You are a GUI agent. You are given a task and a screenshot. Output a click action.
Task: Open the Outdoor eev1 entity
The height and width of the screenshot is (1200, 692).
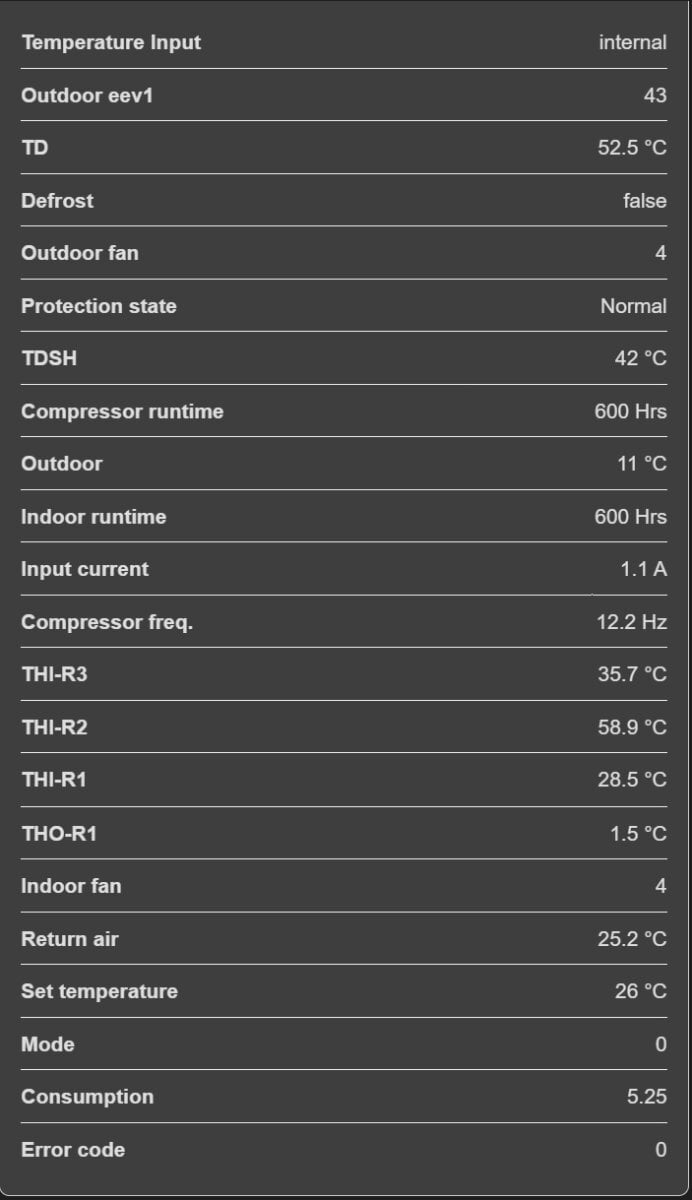click(x=87, y=96)
